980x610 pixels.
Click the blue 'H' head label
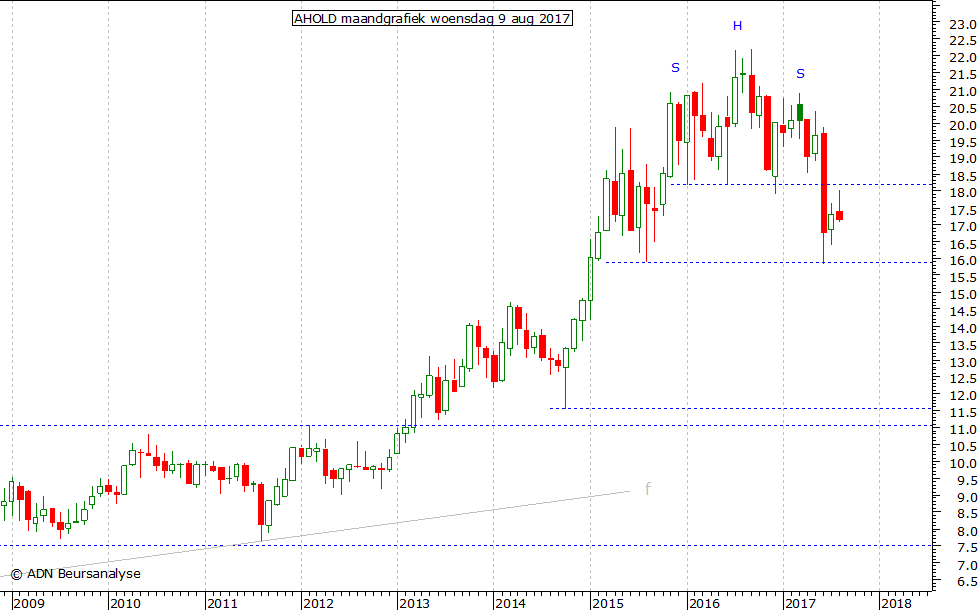coord(738,26)
